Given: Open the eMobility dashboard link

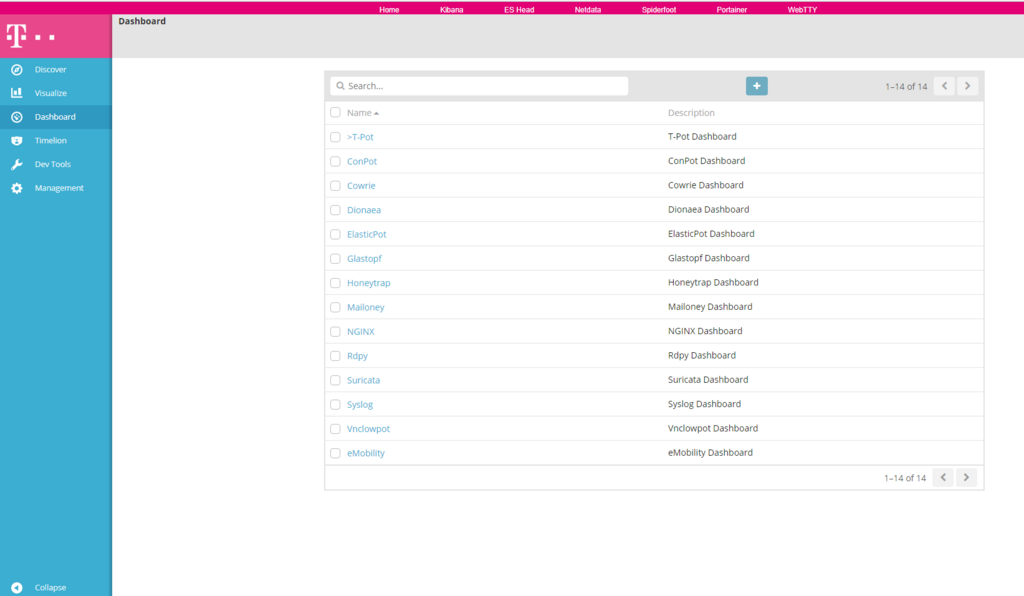Looking at the screenshot, I should tap(366, 453).
